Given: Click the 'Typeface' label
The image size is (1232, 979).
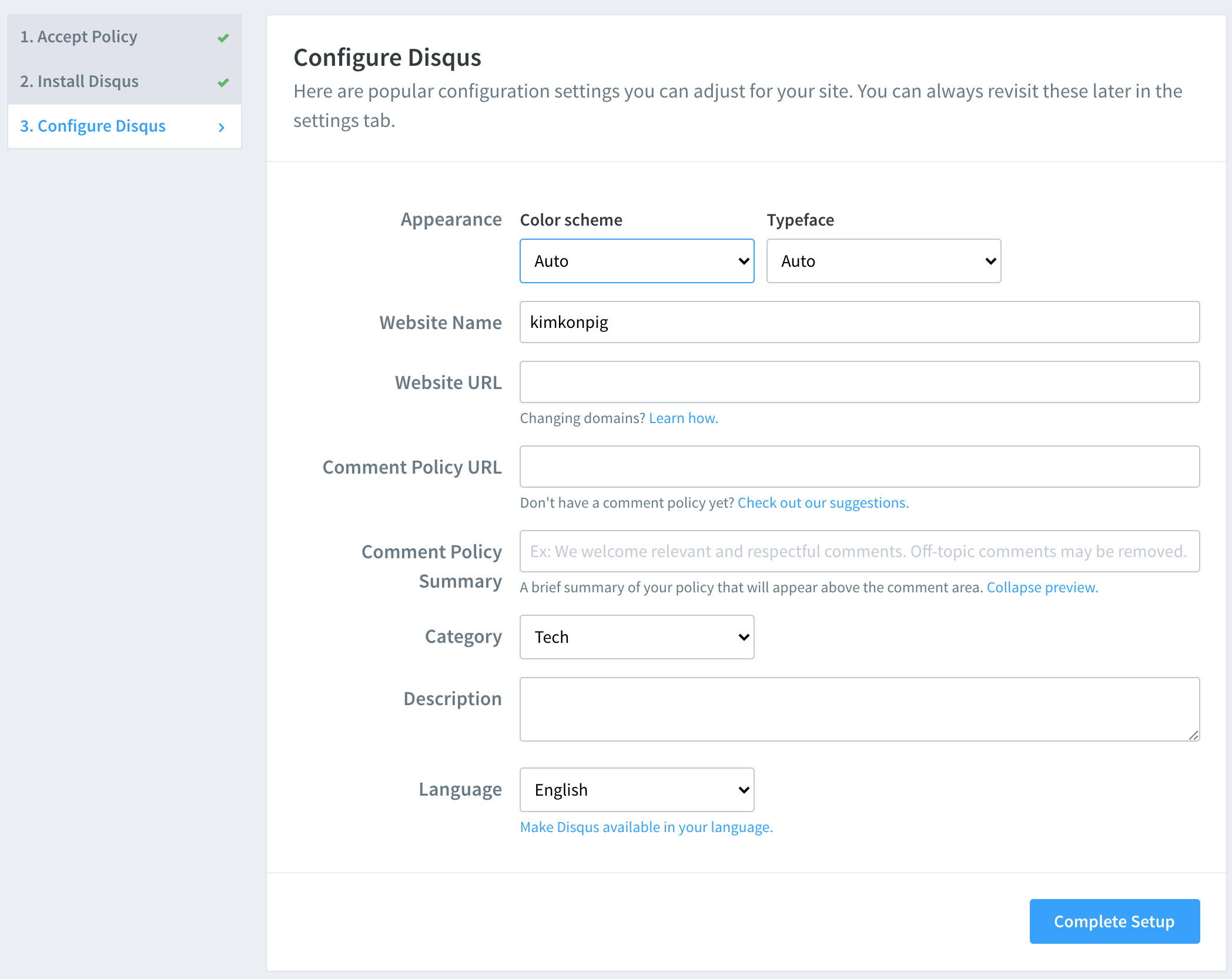Looking at the screenshot, I should 800,220.
